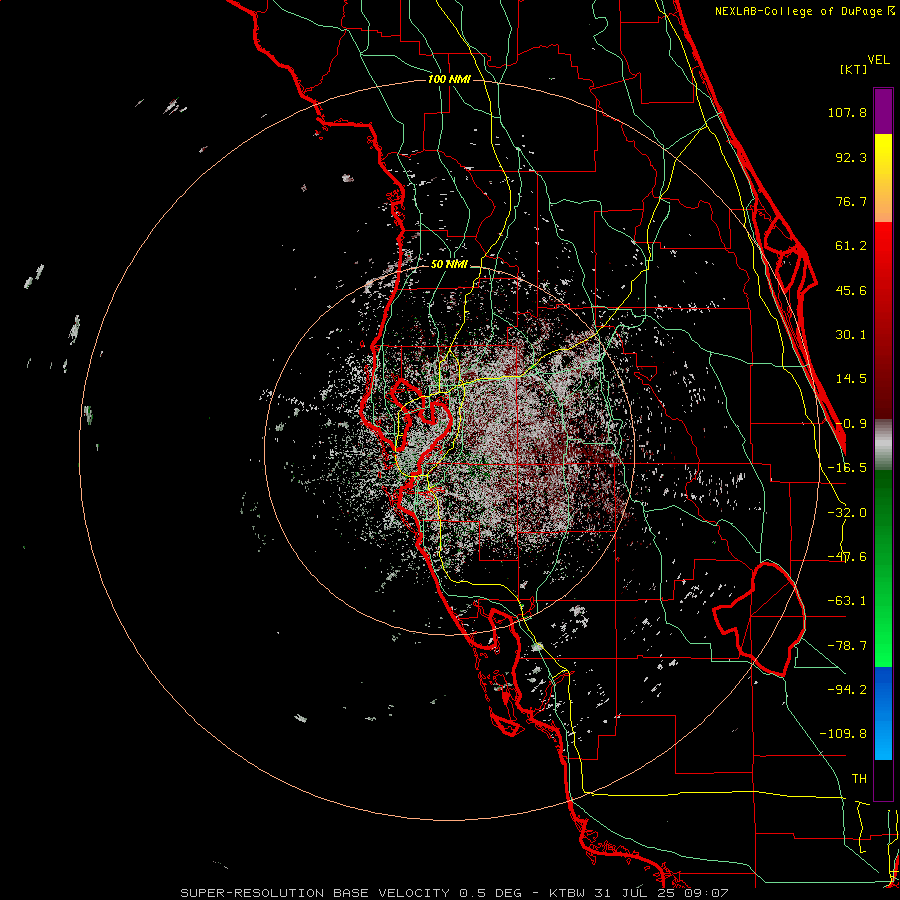This screenshot has width=900, height=900.
Task: Select the 61.2 velocity scale label
Action: (x=851, y=246)
